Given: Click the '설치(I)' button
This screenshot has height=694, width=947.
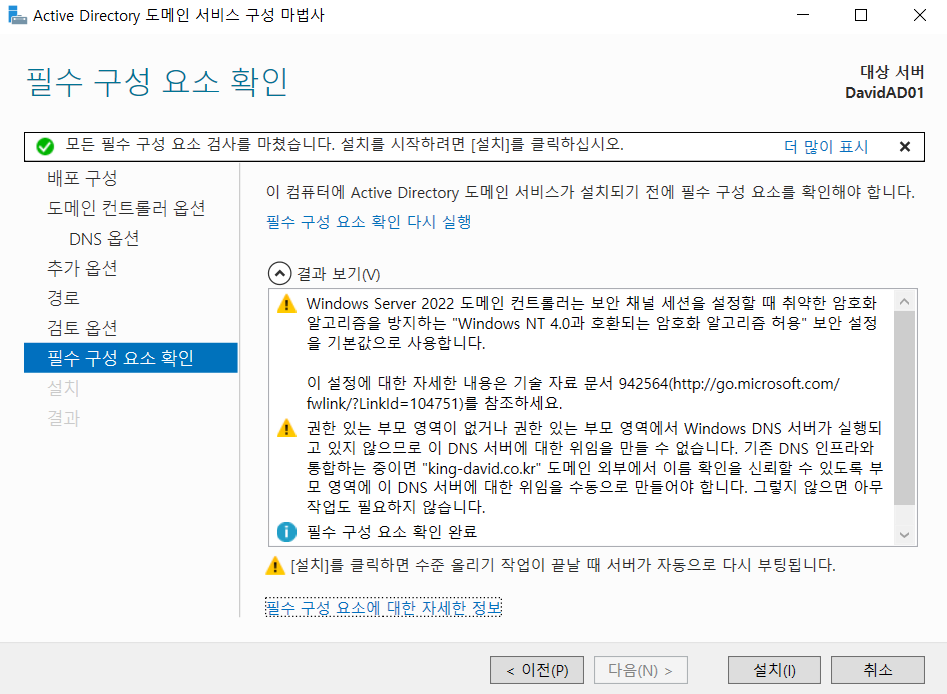Looking at the screenshot, I should [x=774, y=670].
